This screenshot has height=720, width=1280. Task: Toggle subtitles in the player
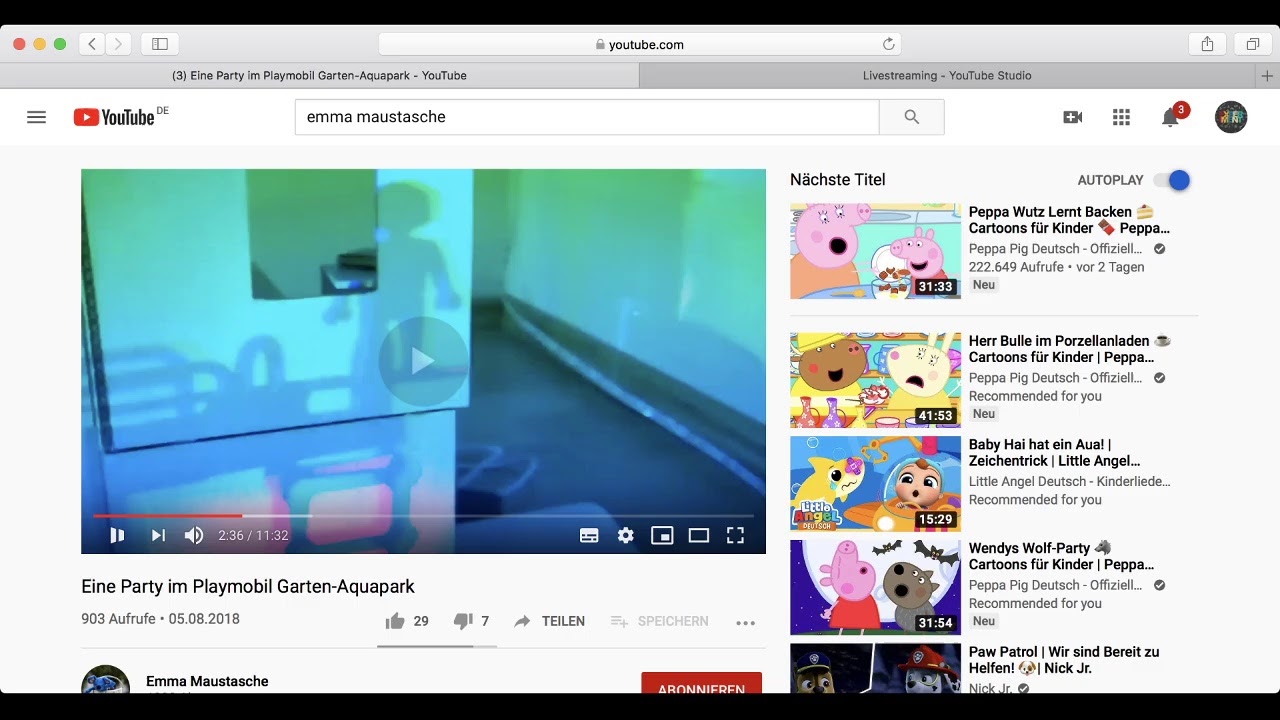[x=589, y=535]
